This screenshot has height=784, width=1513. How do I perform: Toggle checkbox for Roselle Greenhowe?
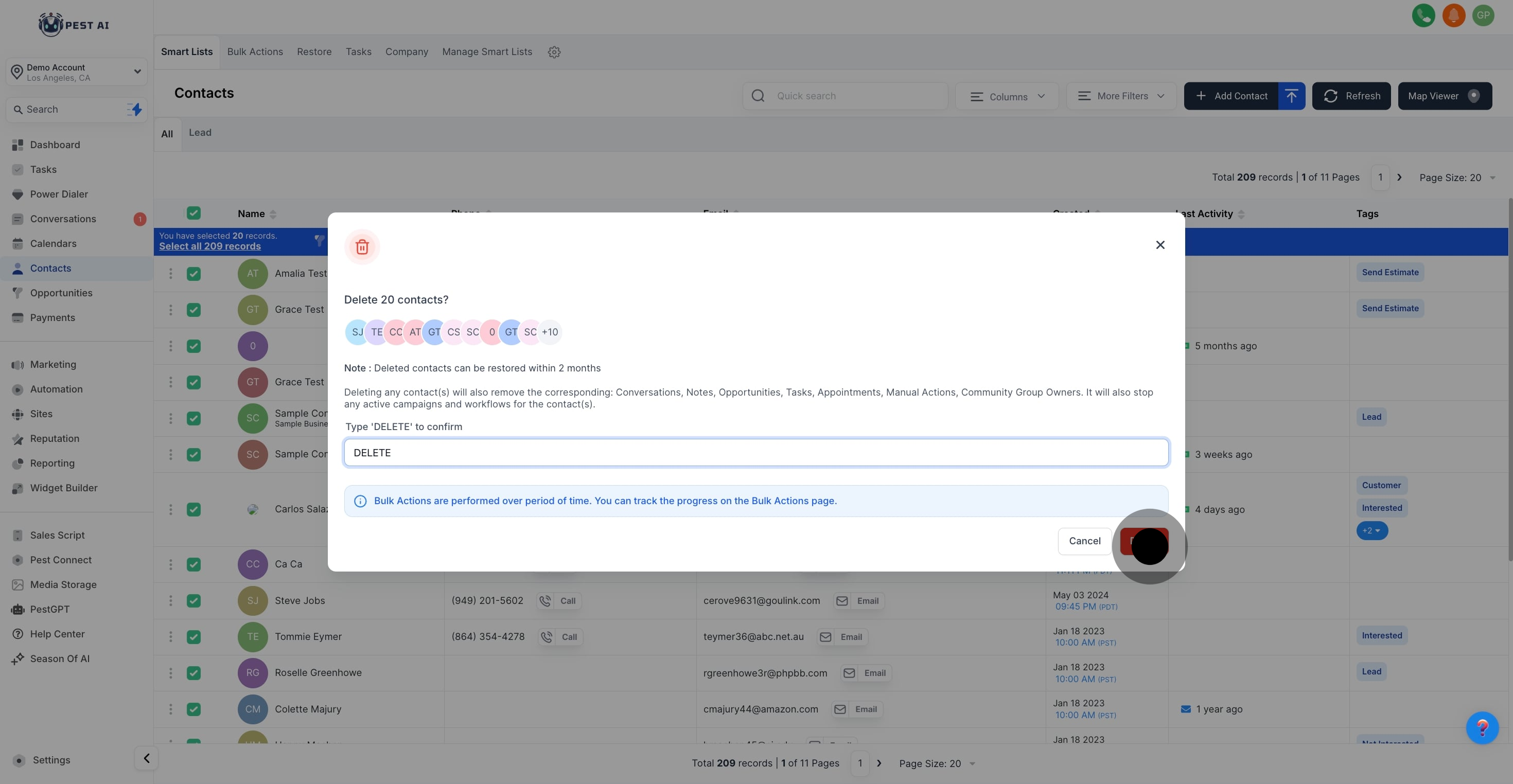pyautogui.click(x=193, y=673)
